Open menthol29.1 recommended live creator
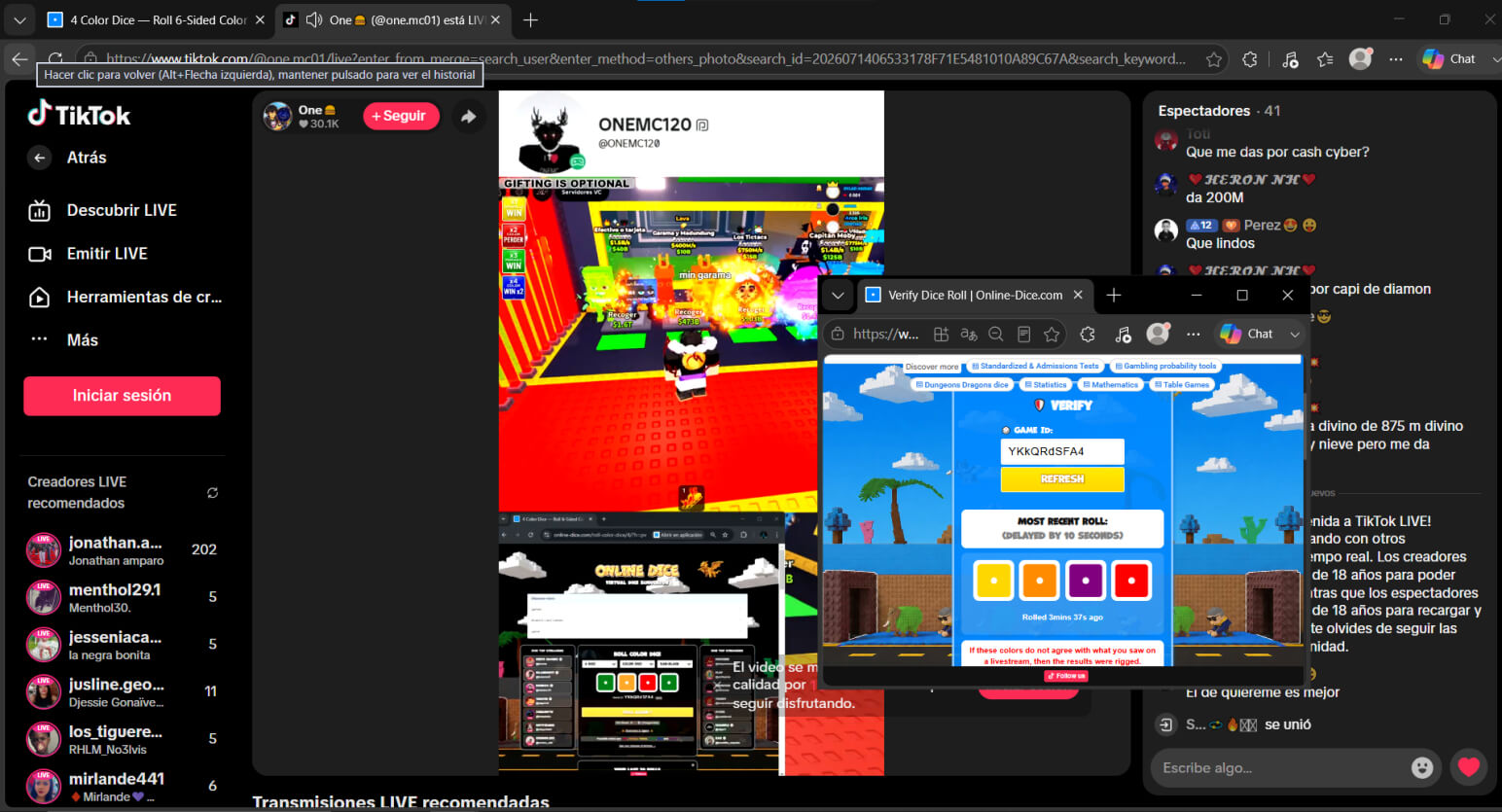The width and height of the screenshot is (1502, 812). pos(123,597)
